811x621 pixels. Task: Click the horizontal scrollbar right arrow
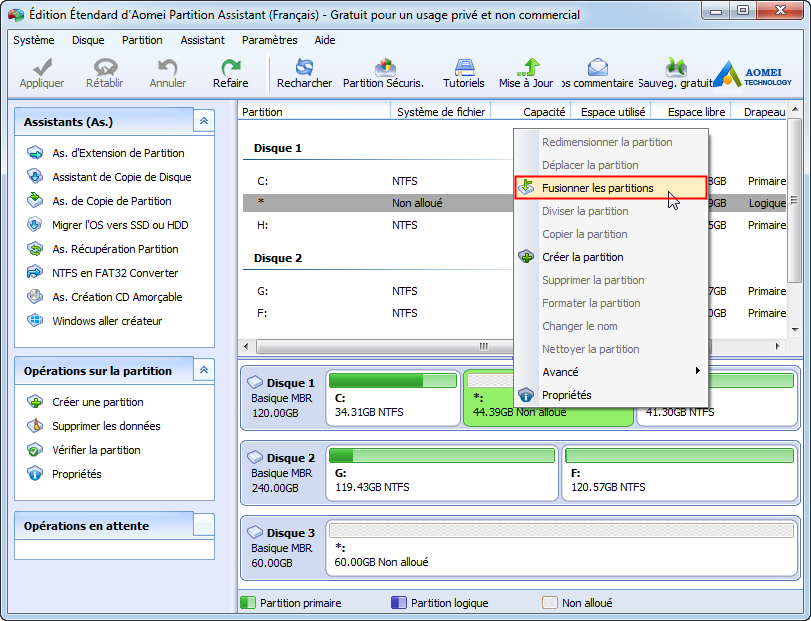[778, 346]
